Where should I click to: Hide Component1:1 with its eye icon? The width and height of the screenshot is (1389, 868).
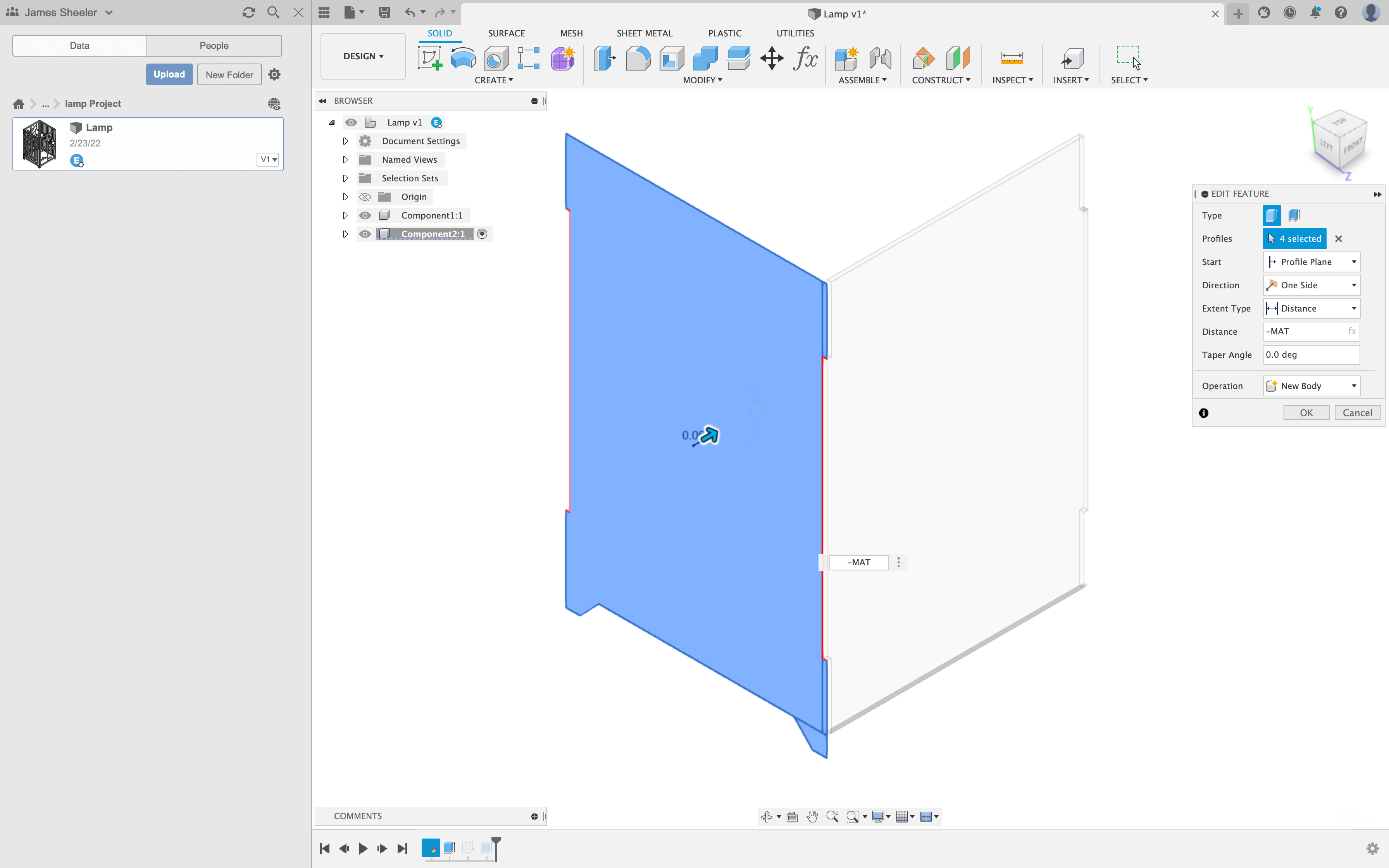[365, 215]
